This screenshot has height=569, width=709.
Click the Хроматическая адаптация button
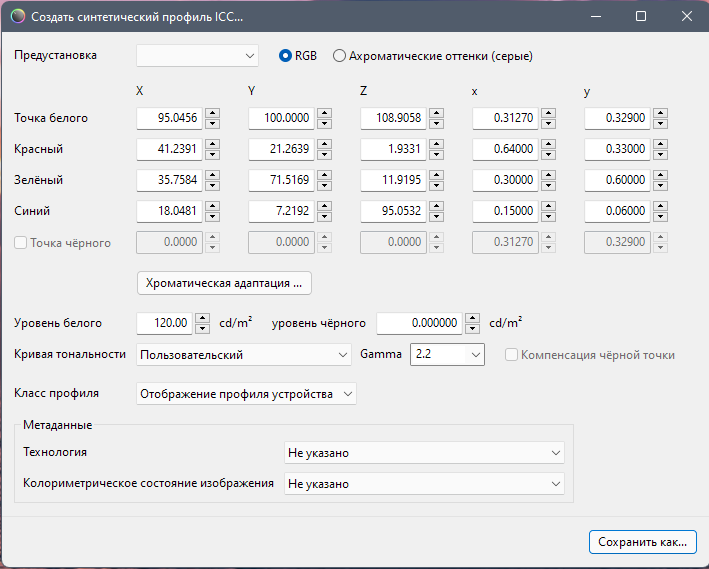(224, 283)
